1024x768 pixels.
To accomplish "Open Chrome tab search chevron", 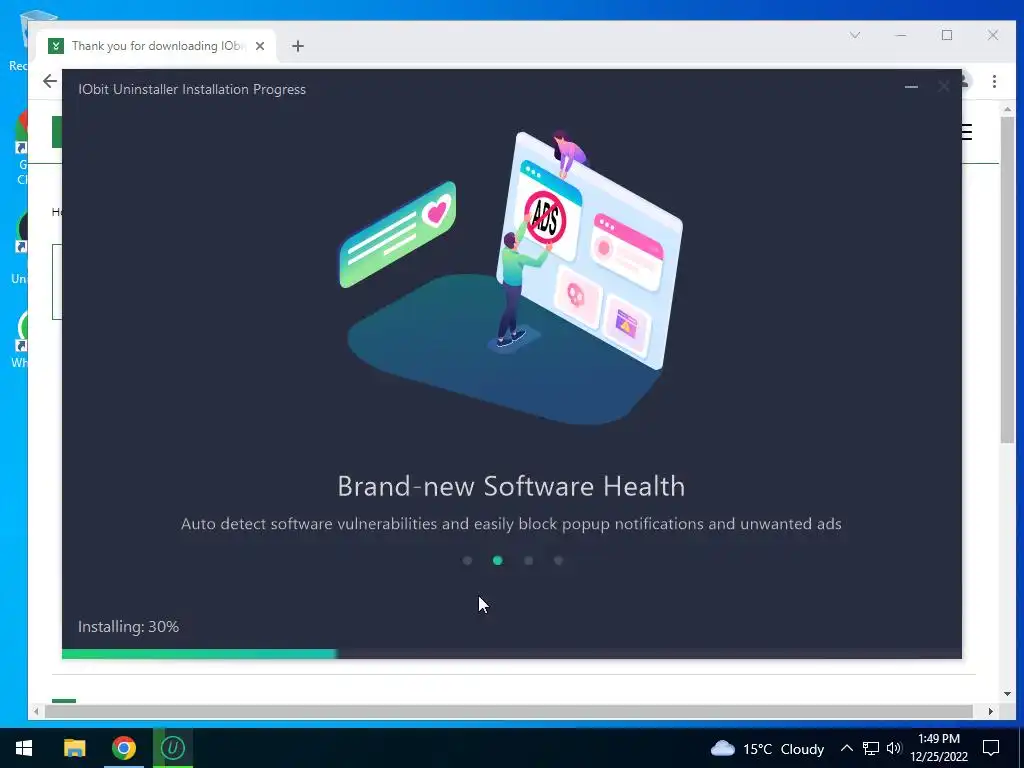I will [x=855, y=35].
